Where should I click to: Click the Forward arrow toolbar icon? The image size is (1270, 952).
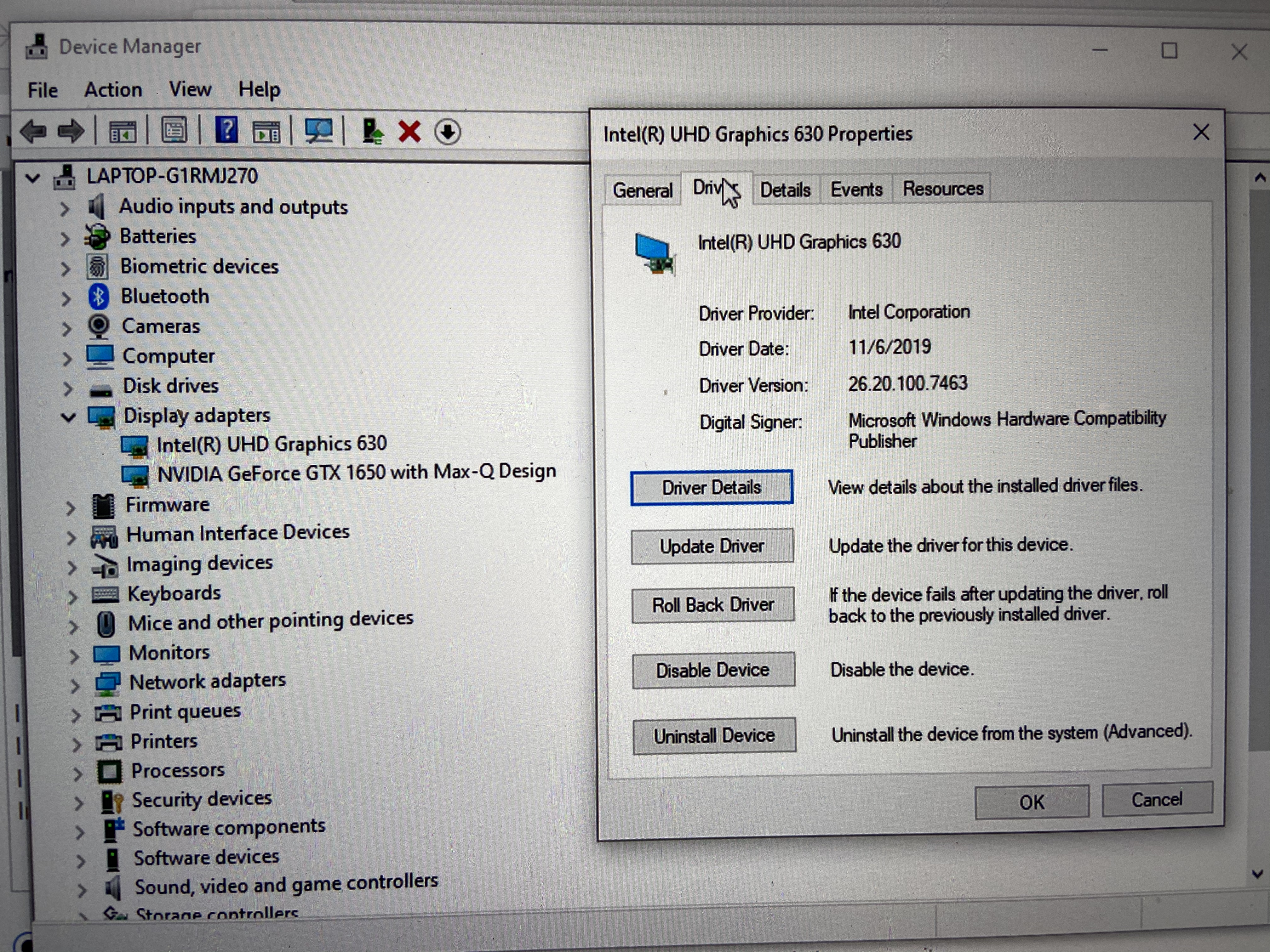(71, 131)
